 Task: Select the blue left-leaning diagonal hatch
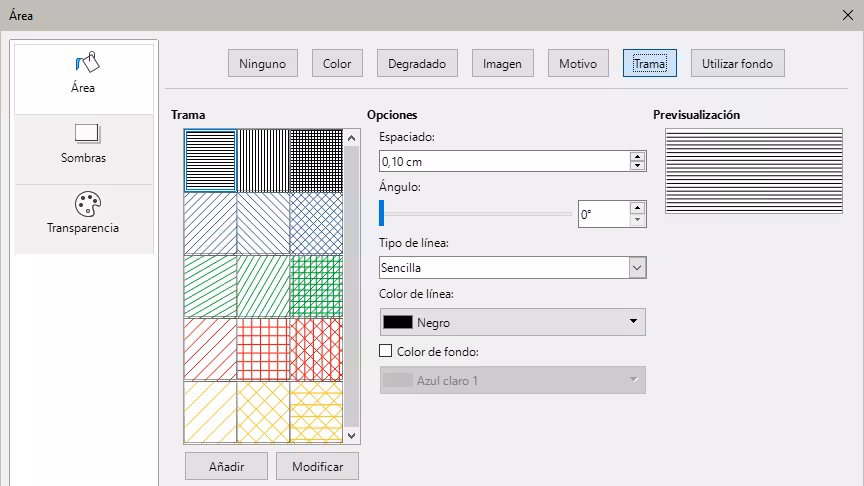tap(263, 224)
